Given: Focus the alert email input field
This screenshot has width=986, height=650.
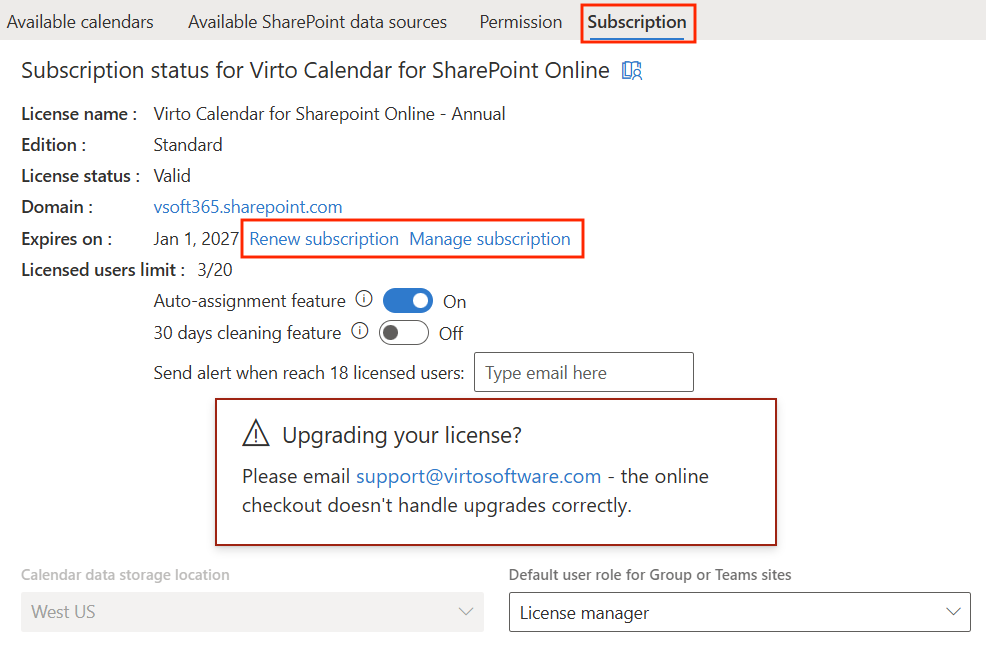Looking at the screenshot, I should 583,373.
